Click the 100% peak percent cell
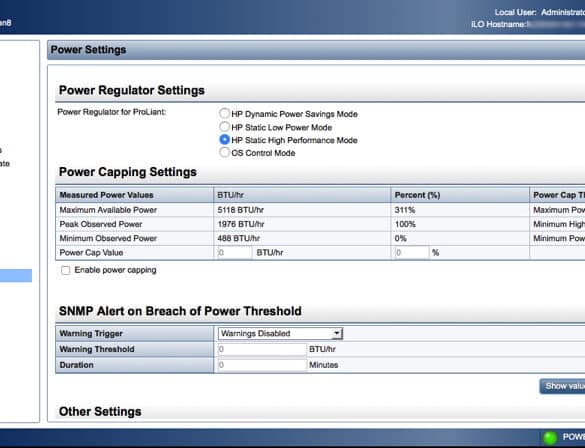The width and height of the screenshot is (585, 448). coord(405,224)
